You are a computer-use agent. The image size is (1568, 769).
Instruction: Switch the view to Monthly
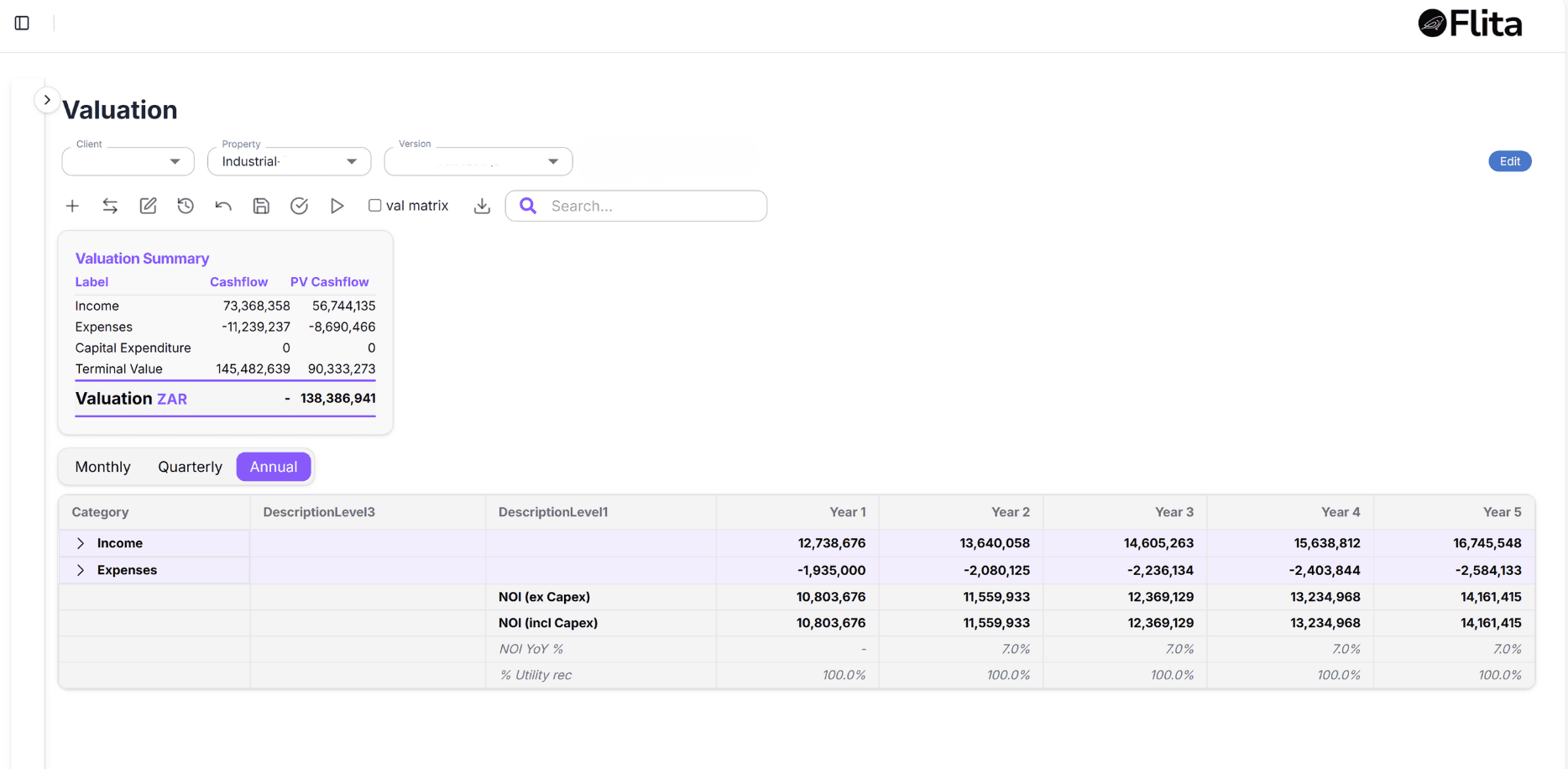tap(102, 466)
